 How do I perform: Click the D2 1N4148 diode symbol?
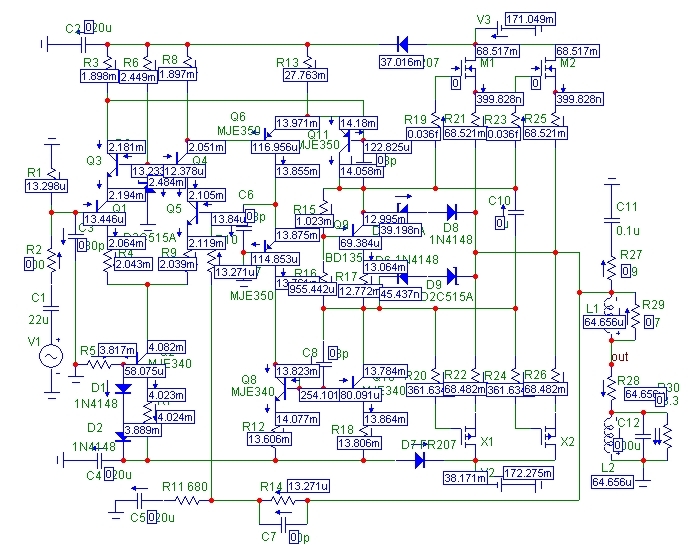point(123,437)
